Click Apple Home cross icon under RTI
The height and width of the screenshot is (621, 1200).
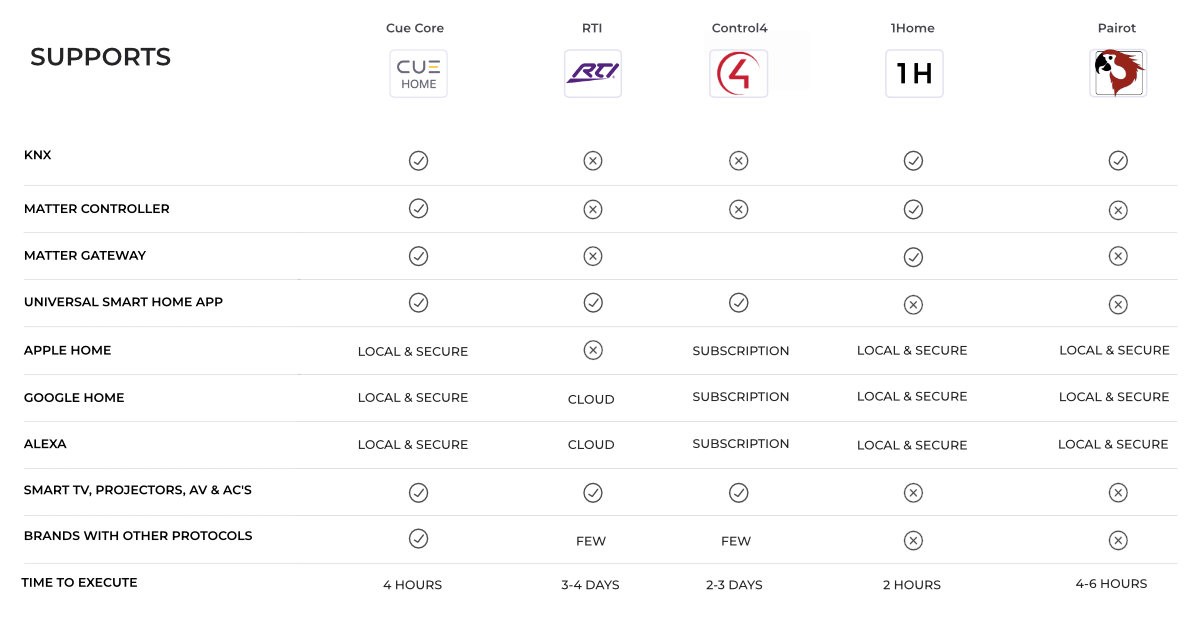[x=593, y=350]
